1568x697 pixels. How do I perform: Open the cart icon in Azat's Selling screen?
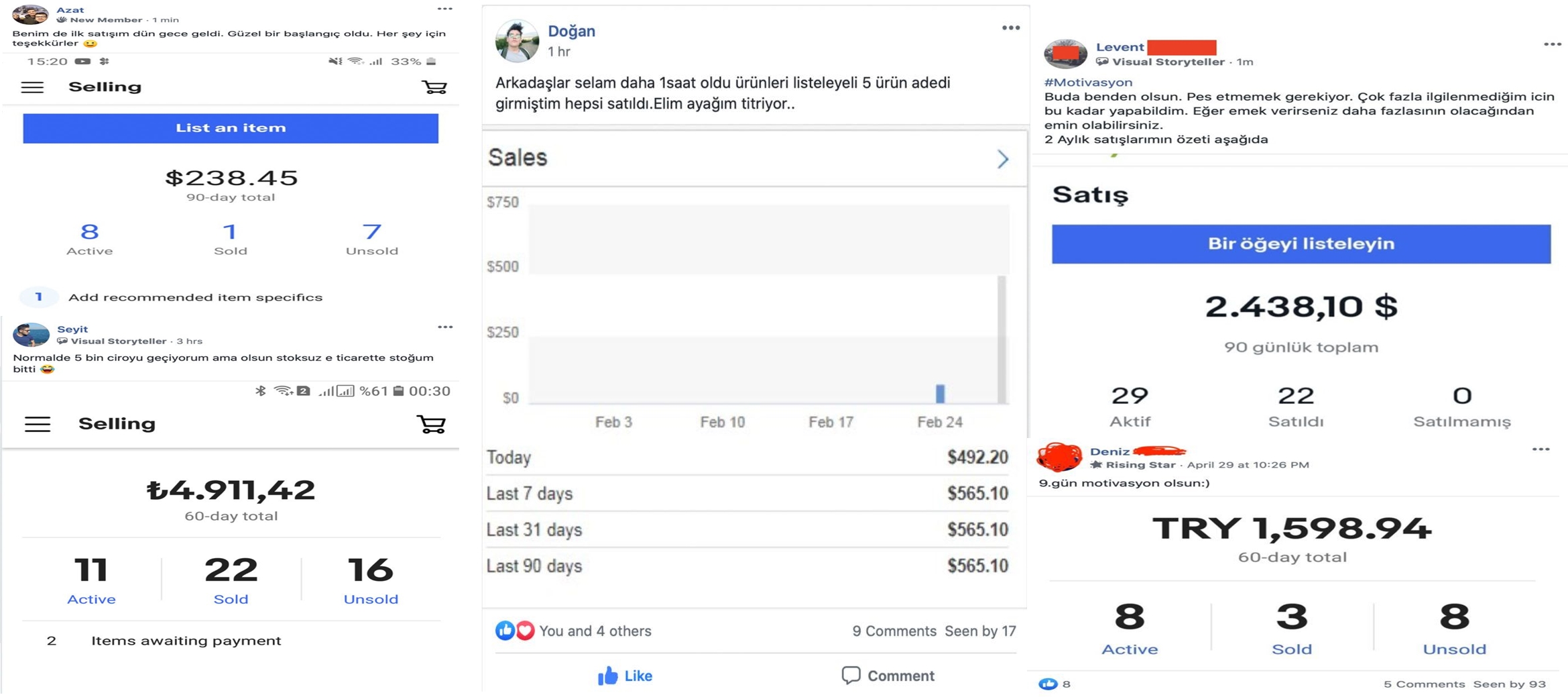434,87
